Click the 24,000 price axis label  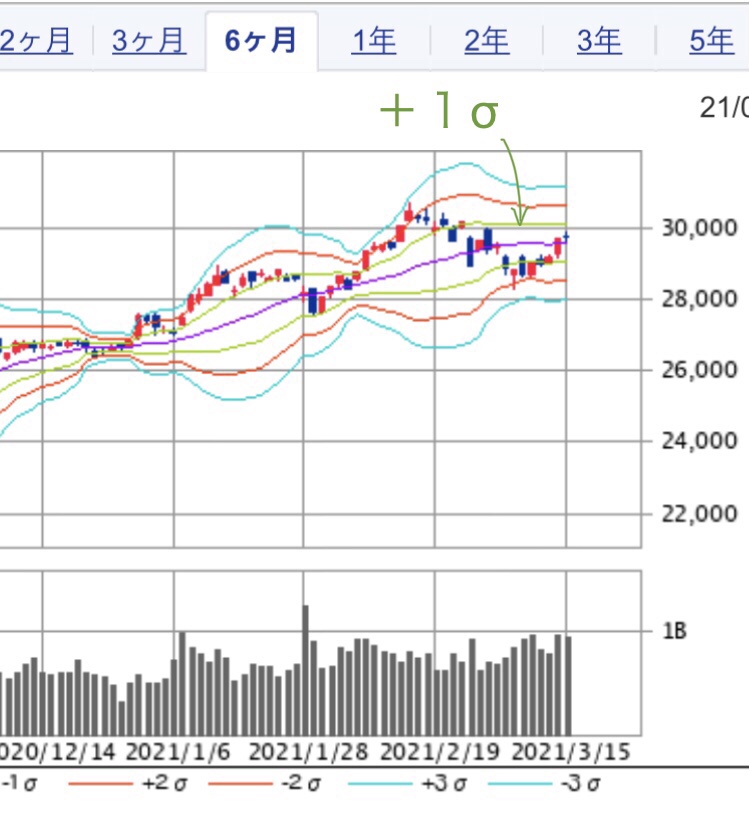tap(699, 441)
